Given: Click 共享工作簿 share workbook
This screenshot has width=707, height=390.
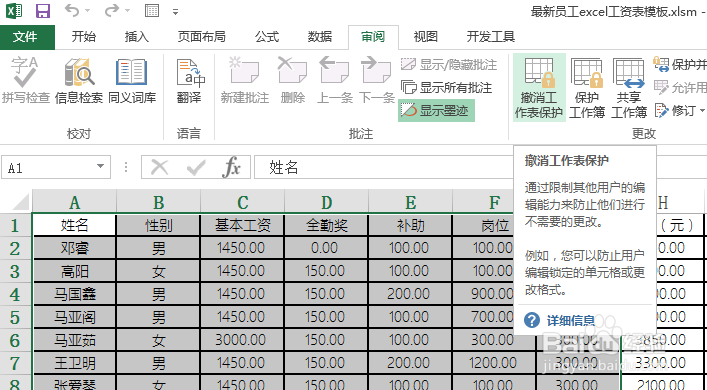Looking at the screenshot, I should 629,87.
